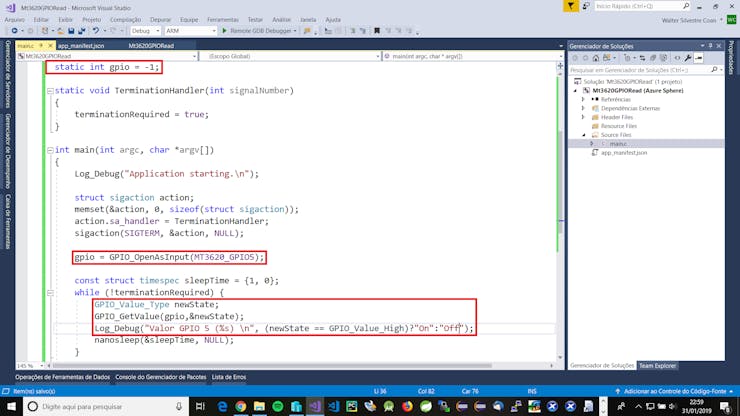740x416 pixels.
Task: Switch to the Team Explorer tab
Action: click(x=657, y=365)
